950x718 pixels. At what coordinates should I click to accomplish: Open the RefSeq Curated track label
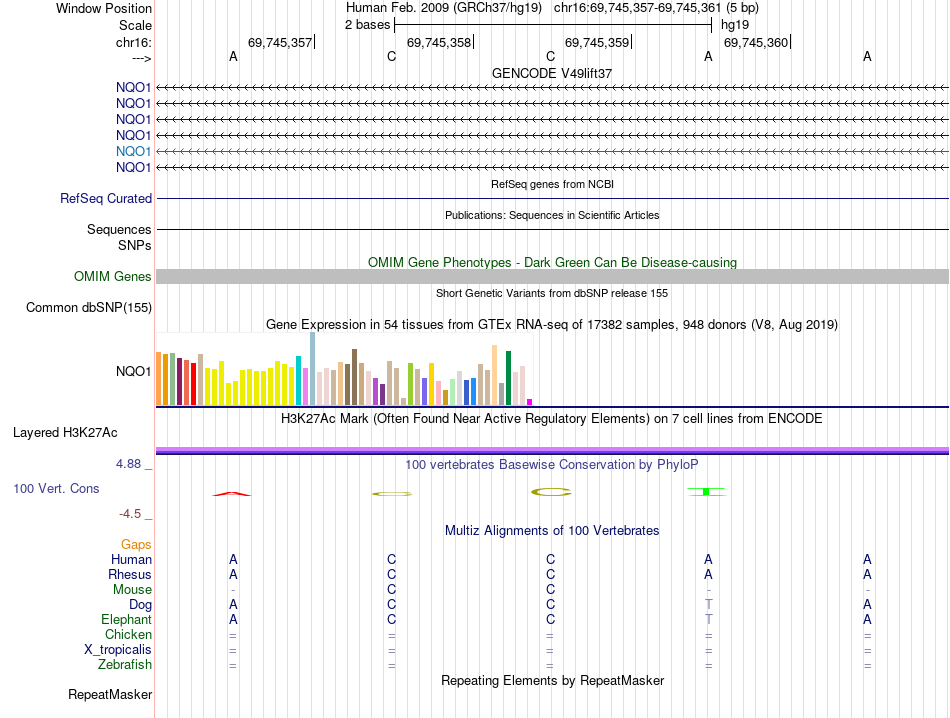106,199
